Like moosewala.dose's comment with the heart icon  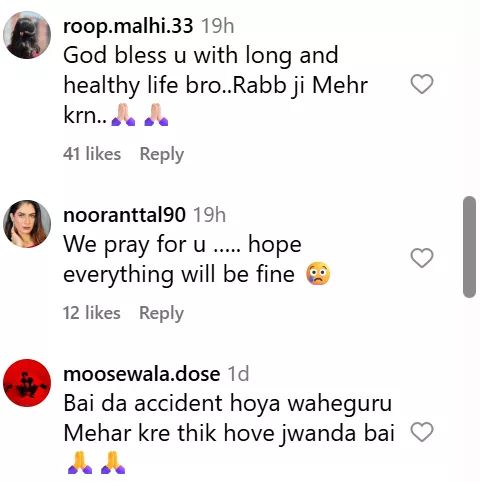point(422,432)
